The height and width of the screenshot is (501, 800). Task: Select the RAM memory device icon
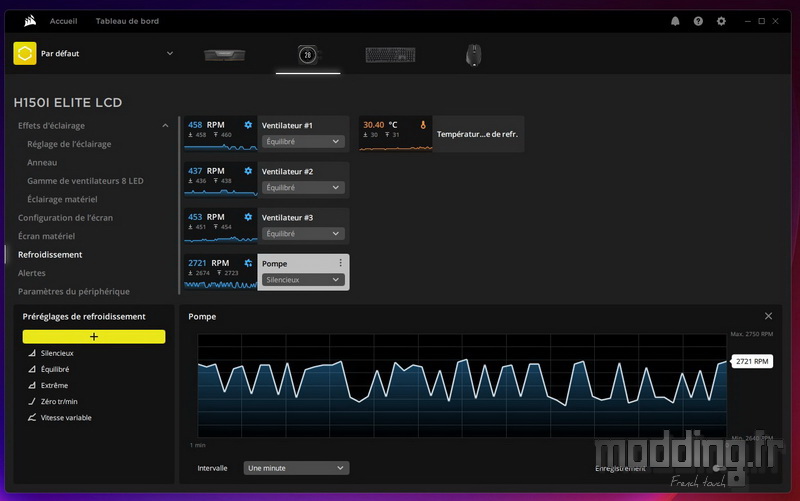tap(224, 55)
